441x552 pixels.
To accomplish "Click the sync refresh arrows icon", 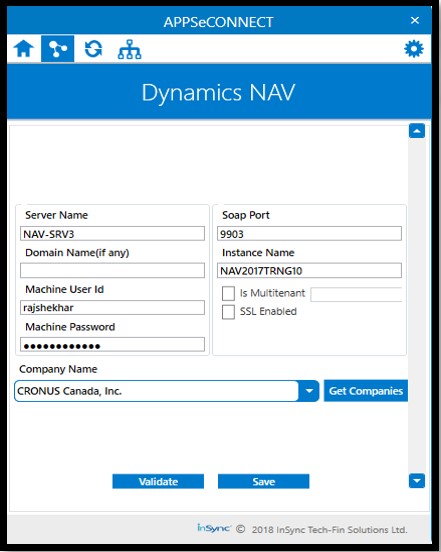I will point(93,49).
